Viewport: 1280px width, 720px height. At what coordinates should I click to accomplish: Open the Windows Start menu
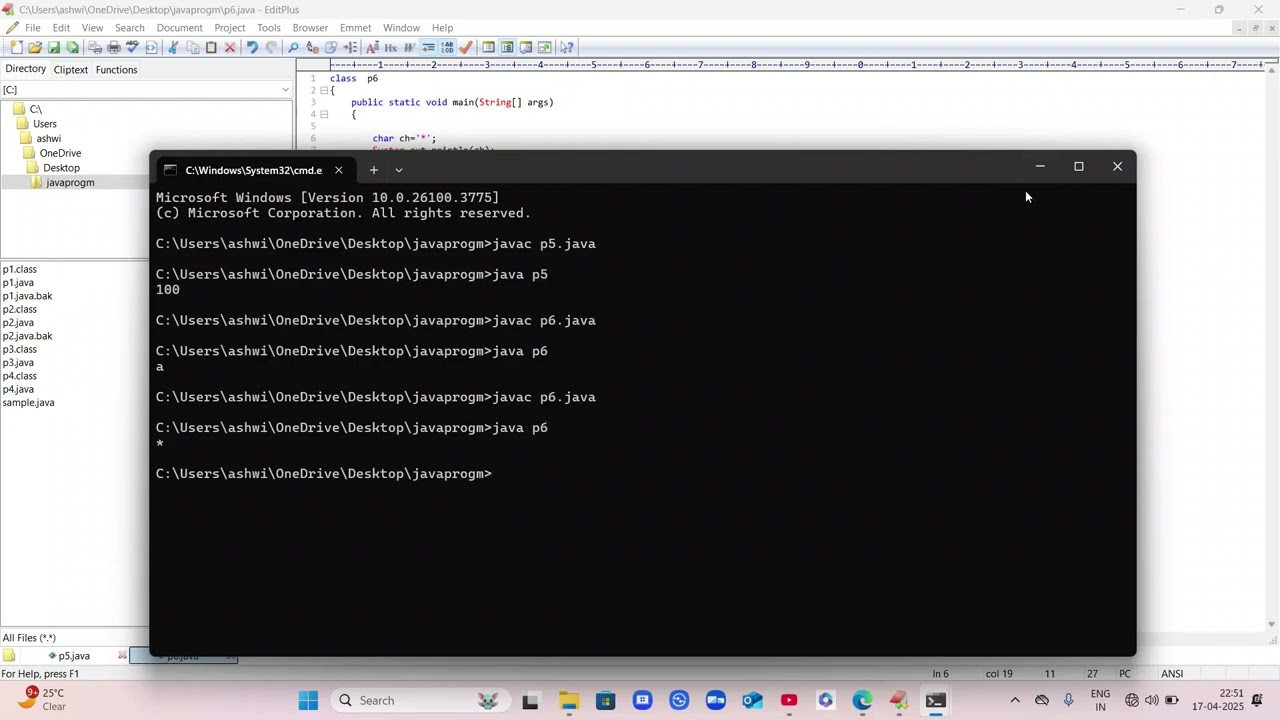click(308, 700)
